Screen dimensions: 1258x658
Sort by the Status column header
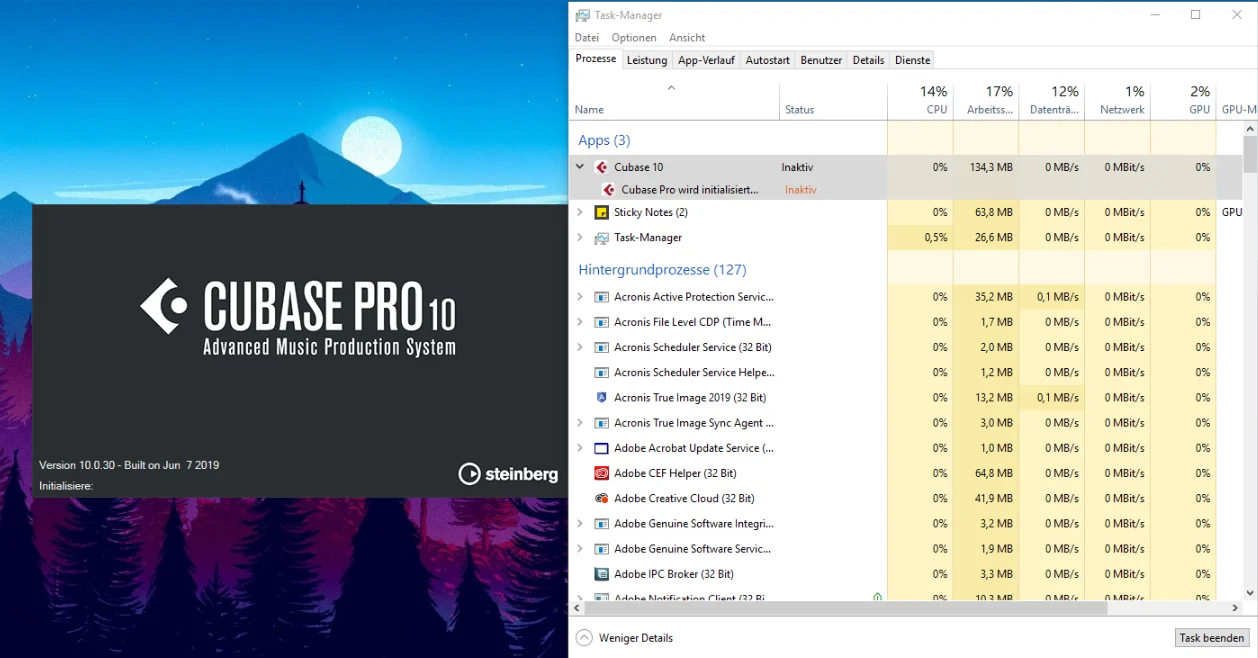(x=833, y=100)
